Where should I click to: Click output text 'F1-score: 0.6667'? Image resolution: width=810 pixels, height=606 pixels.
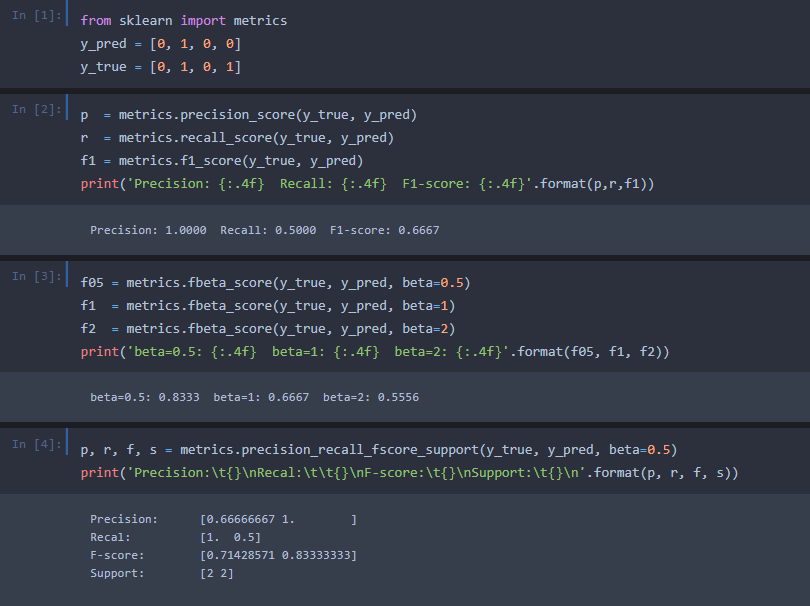385,230
